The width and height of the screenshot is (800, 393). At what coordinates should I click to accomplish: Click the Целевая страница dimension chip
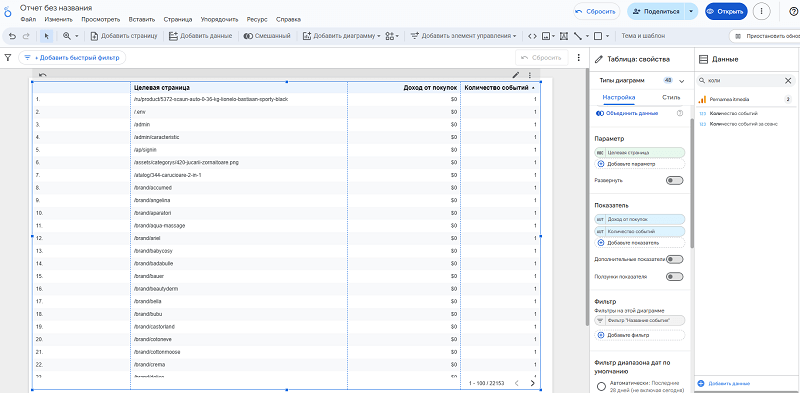[x=640, y=153]
